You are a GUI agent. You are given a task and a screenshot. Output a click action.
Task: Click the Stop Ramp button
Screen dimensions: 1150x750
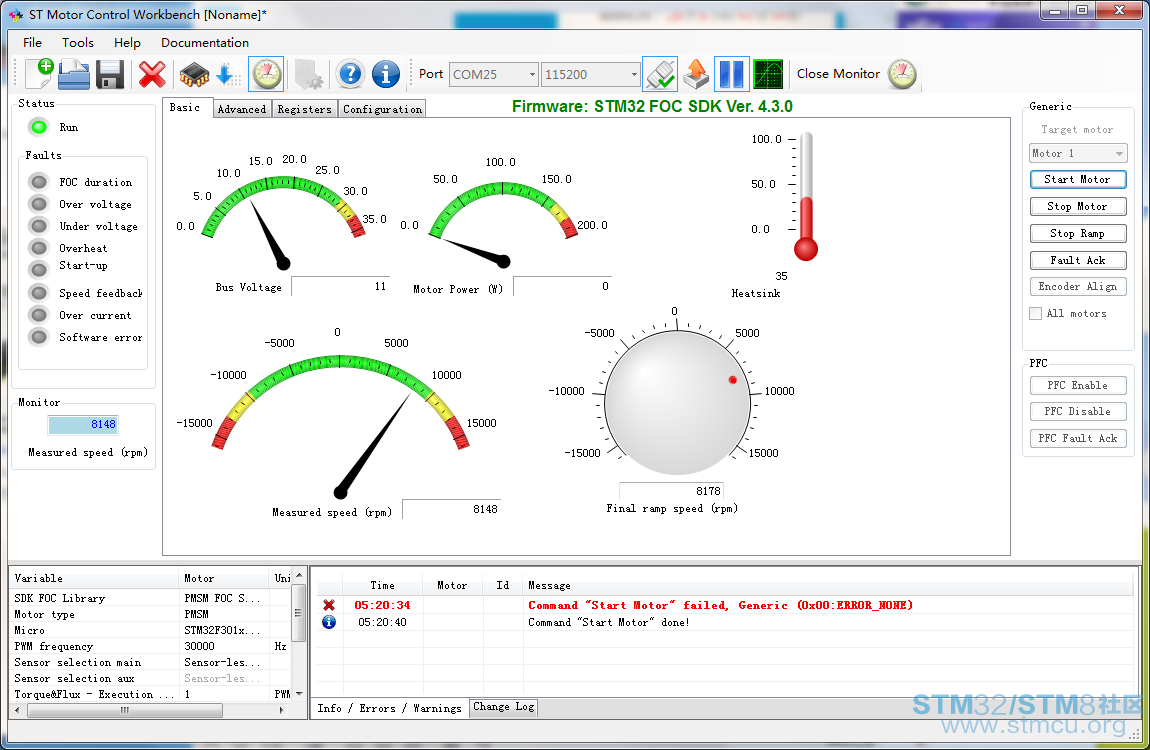pyautogui.click(x=1077, y=233)
